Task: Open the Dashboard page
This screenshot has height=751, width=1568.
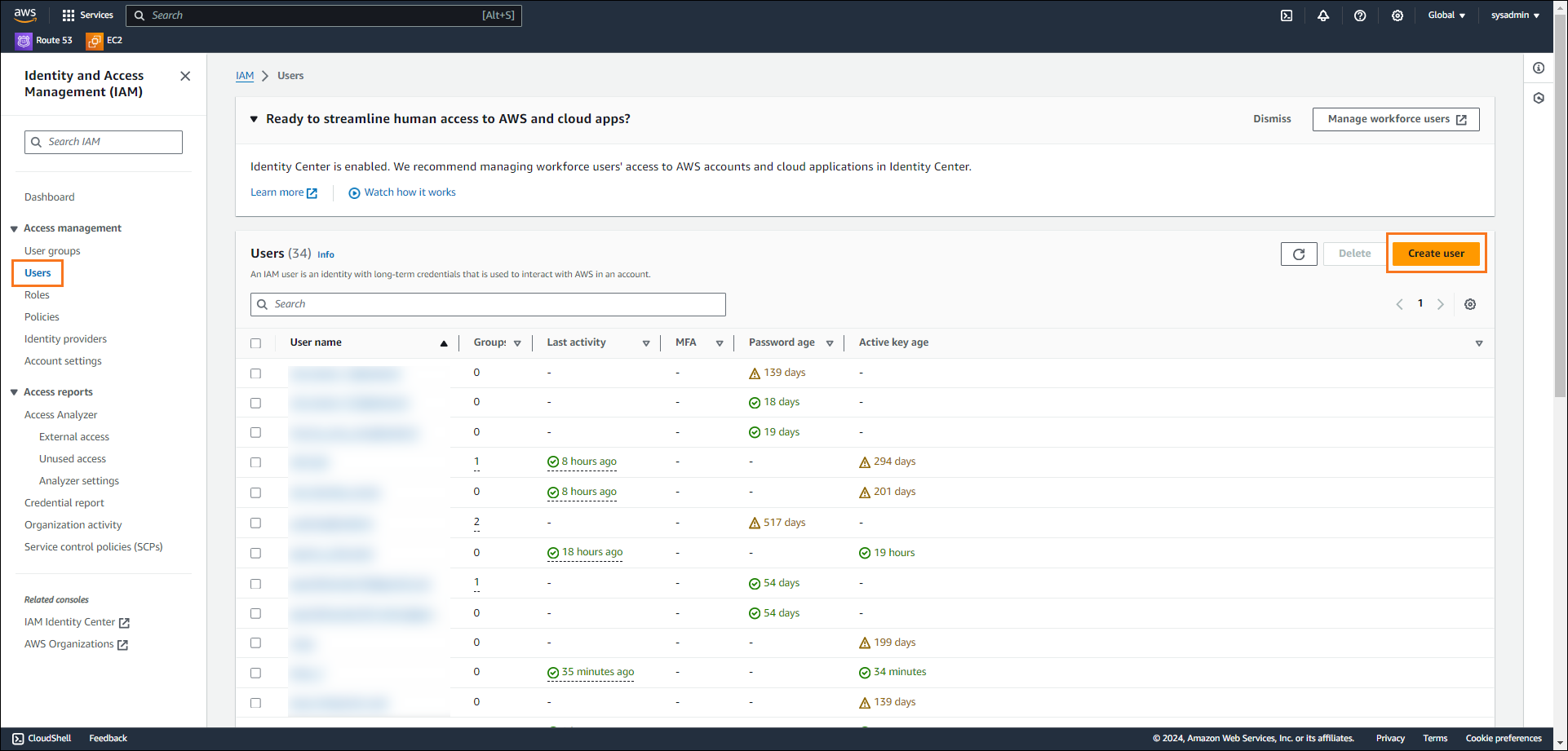Action: (x=50, y=197)
